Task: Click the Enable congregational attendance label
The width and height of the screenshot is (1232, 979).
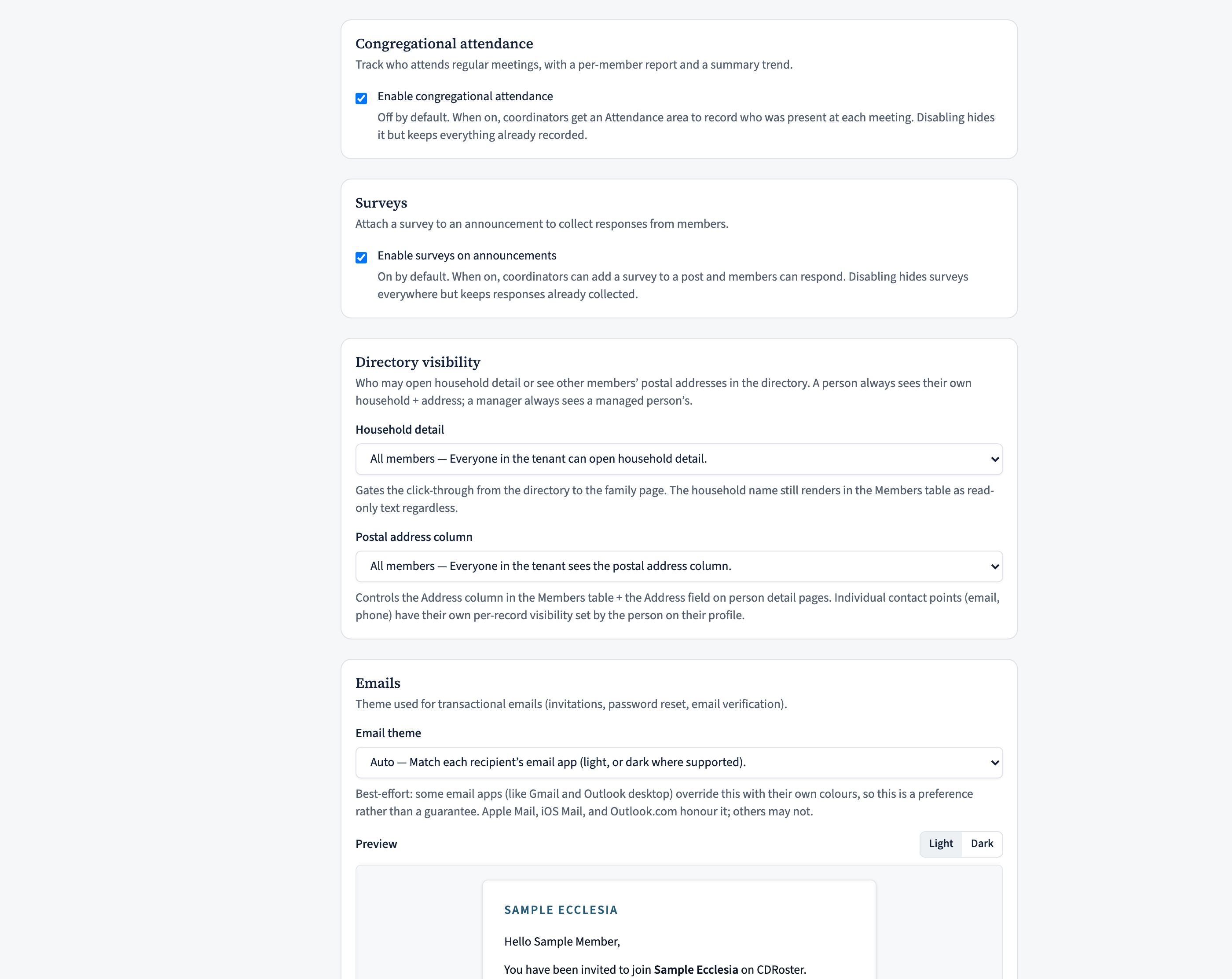Action: pos(465,96)
